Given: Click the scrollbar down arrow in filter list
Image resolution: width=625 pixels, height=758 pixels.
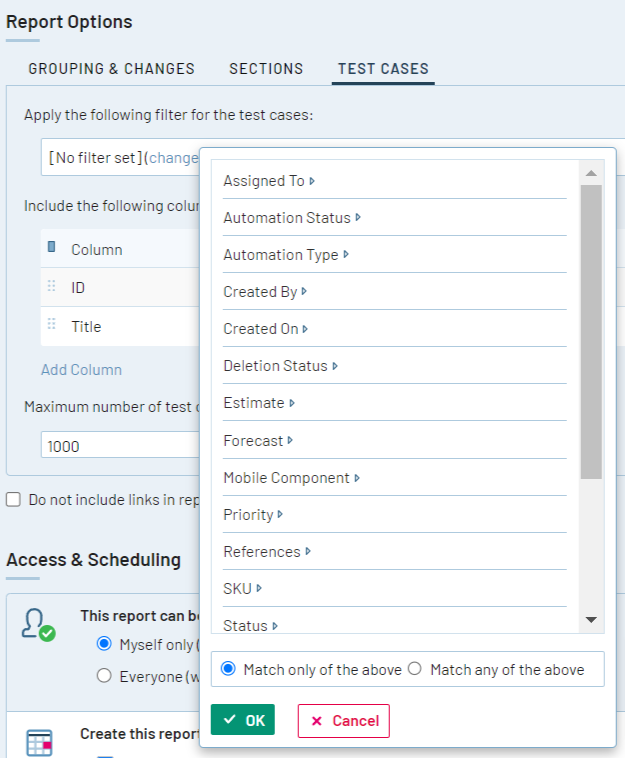Looking at the screenshot, I should [x=591, y=621].
